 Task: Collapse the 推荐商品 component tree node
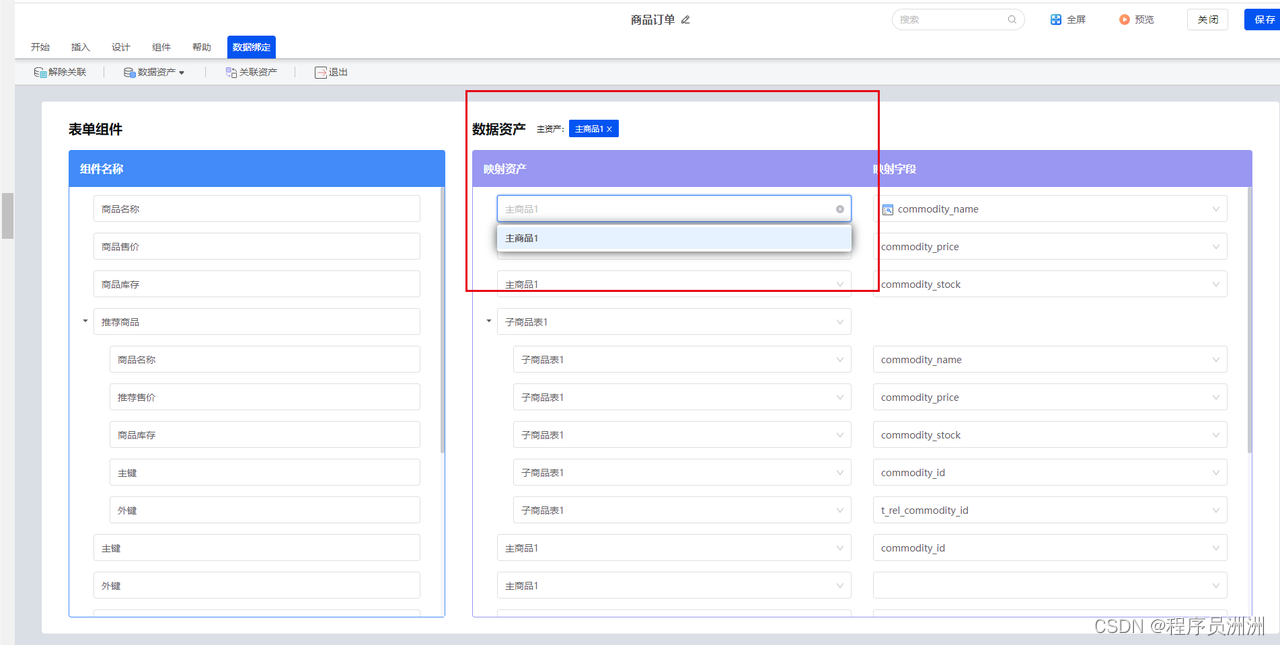[85, 321]
